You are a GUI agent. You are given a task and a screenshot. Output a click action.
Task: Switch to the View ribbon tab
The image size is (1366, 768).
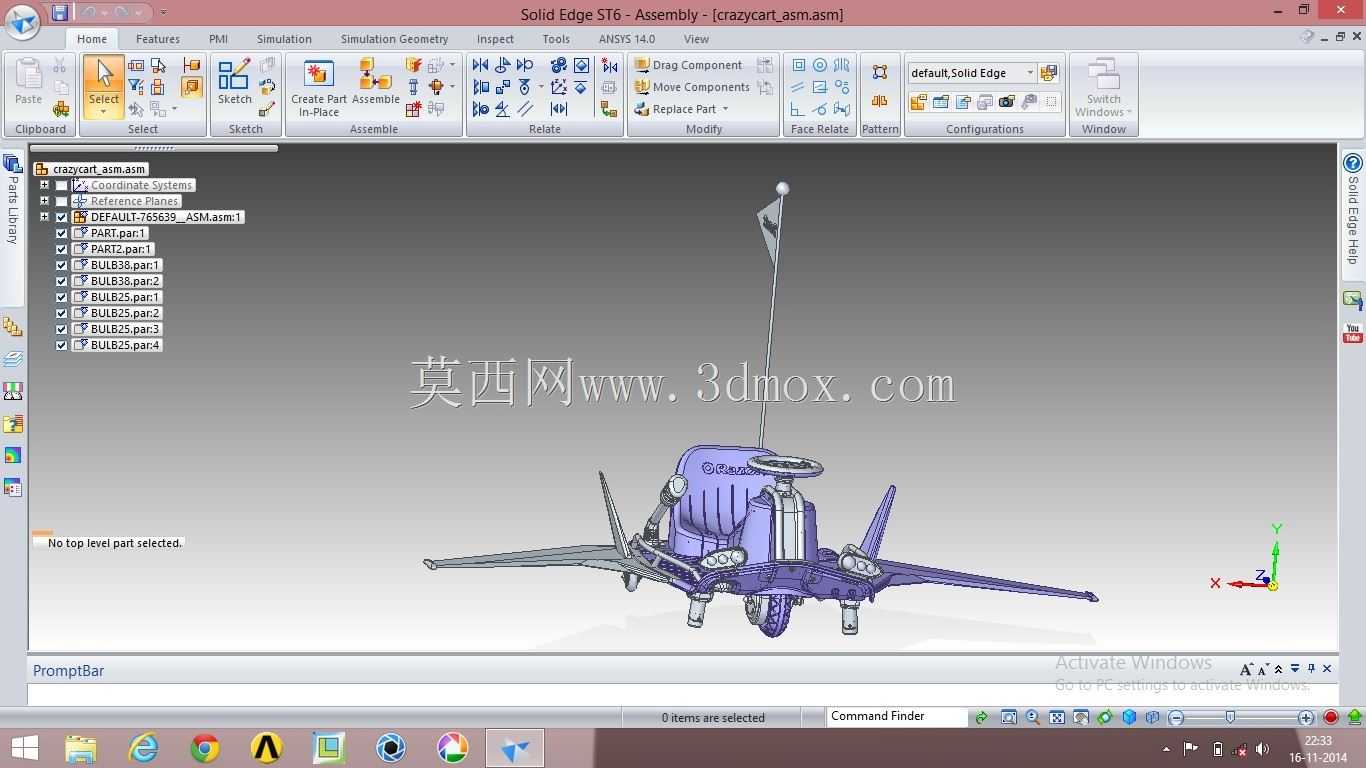[696, 39]
